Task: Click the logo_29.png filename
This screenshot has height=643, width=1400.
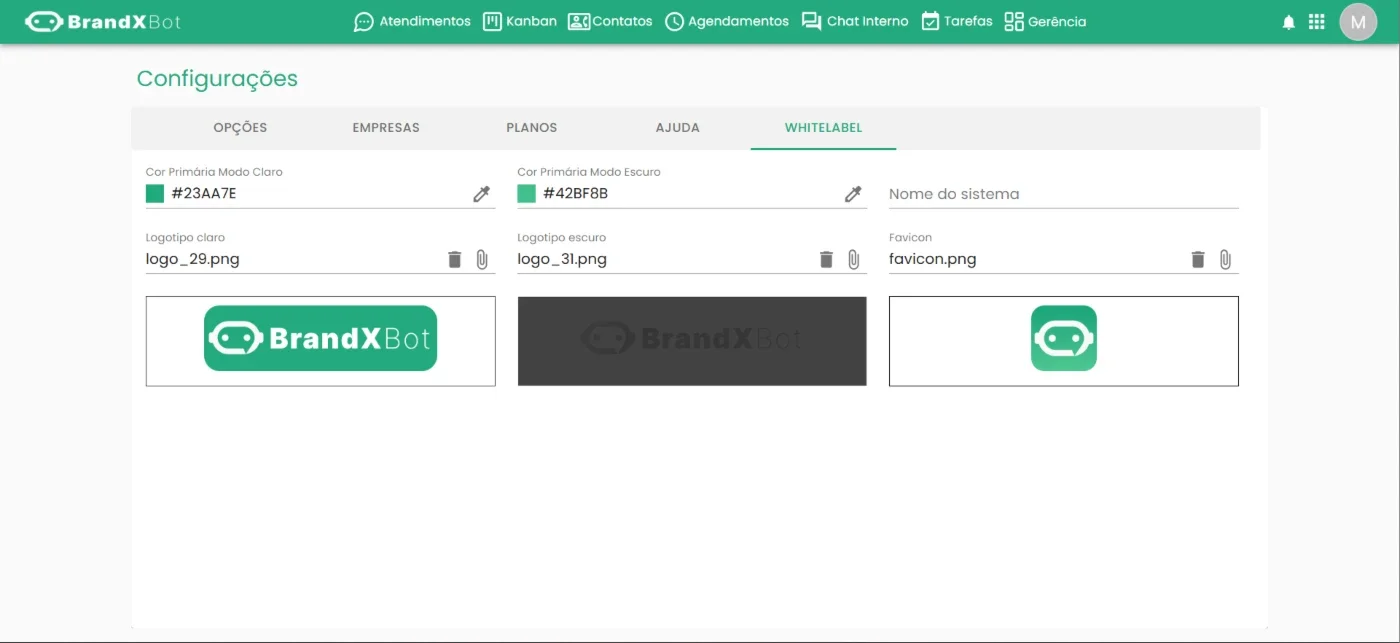Action: click(193, 259)
